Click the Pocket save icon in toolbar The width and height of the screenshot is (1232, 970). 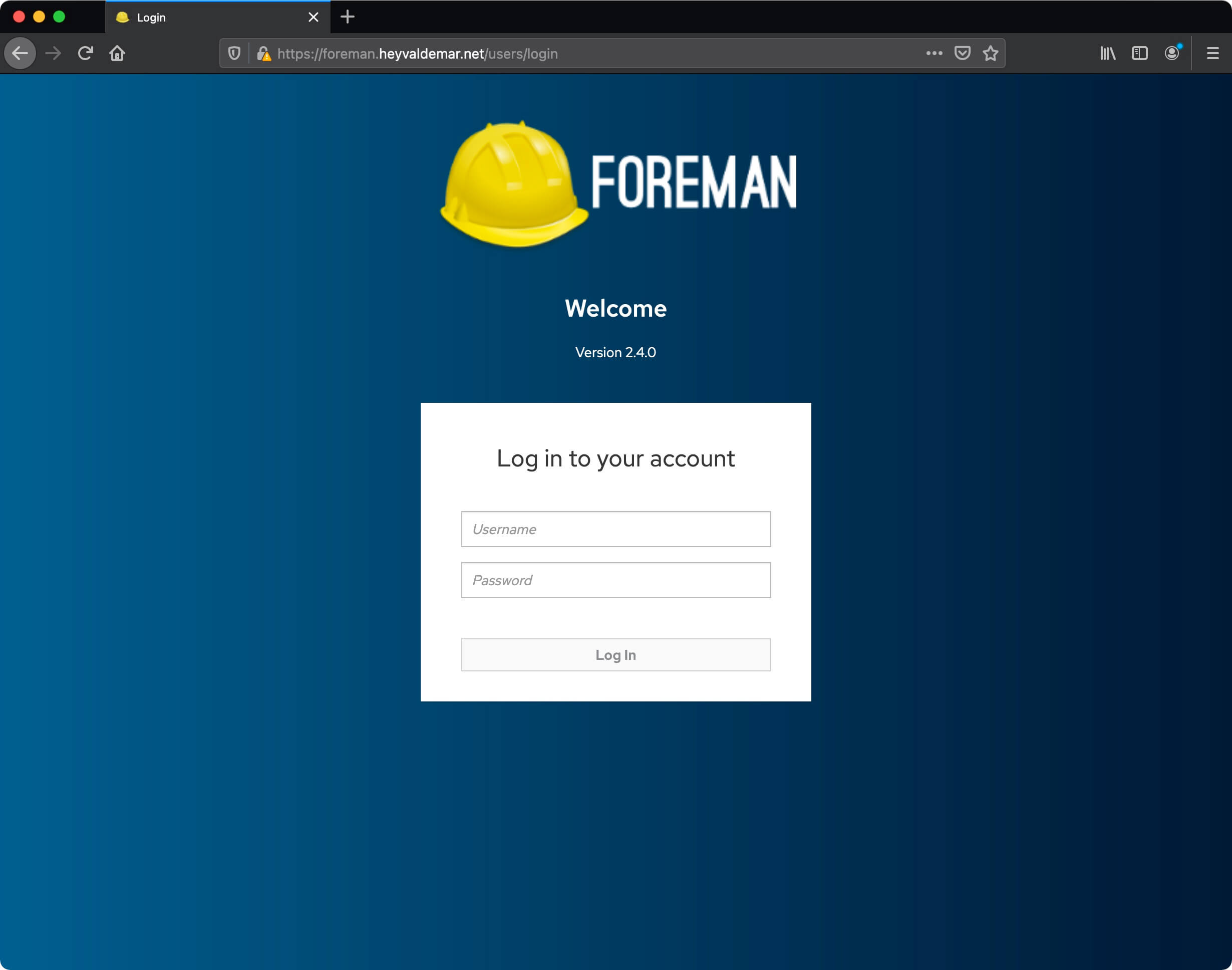962,53
